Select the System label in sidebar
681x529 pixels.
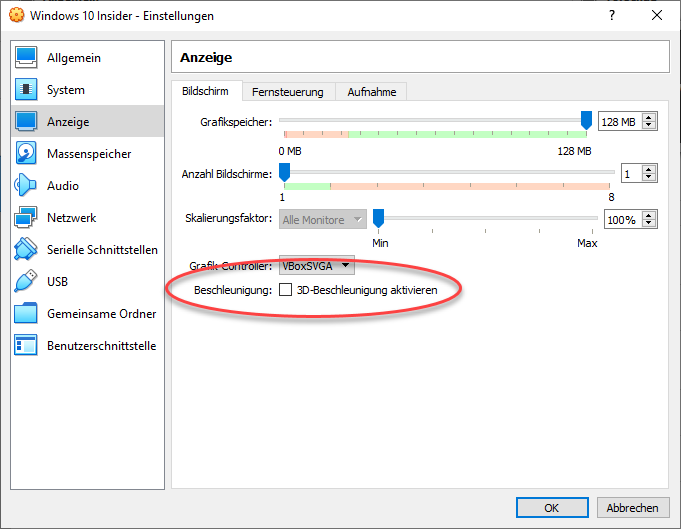(66, 90)
